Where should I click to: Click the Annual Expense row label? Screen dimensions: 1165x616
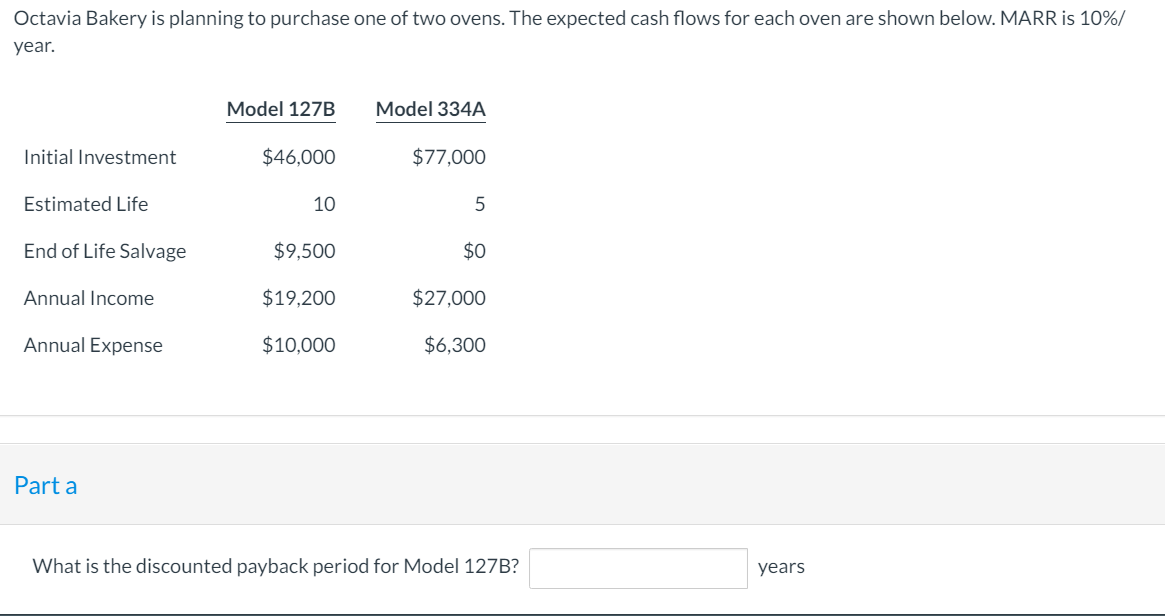click(93, 345)
